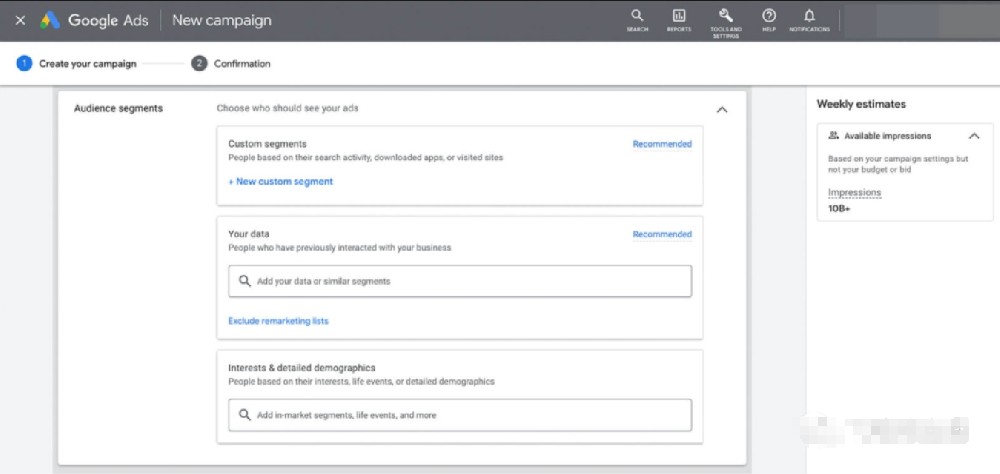Click + New custom segment link
Viewport: 1000px width, 474px height.
click(281, 181)
